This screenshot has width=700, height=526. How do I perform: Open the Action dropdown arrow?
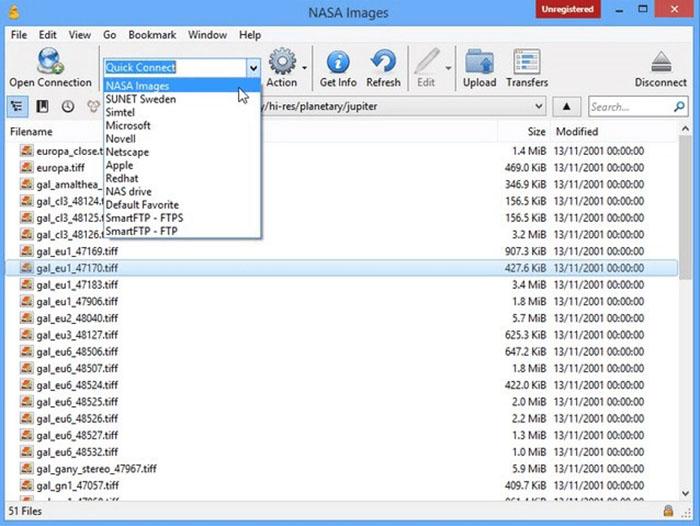[x=304, y=68]
